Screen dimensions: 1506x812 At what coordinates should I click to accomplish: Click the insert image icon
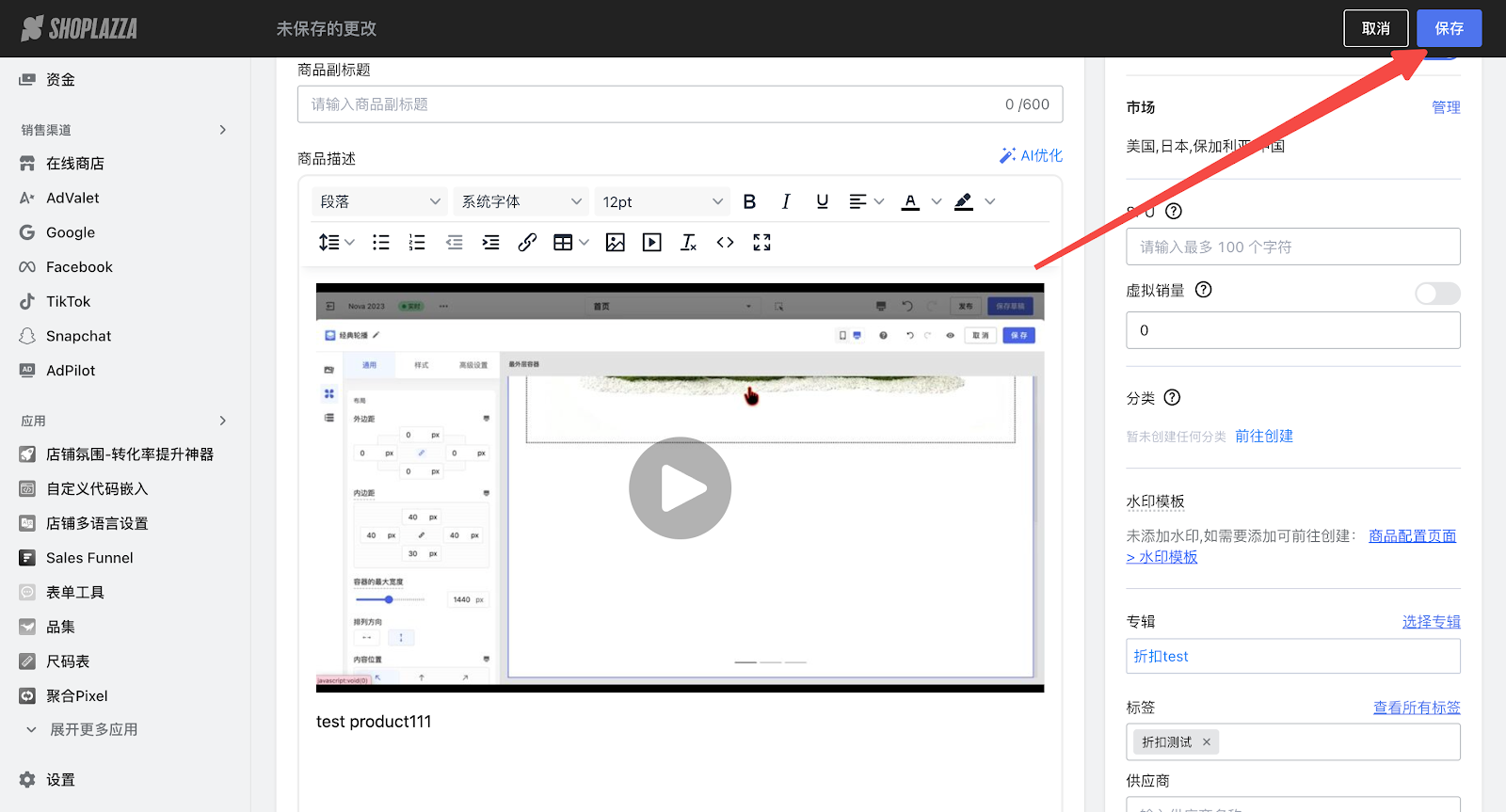[x=615, y=243]
